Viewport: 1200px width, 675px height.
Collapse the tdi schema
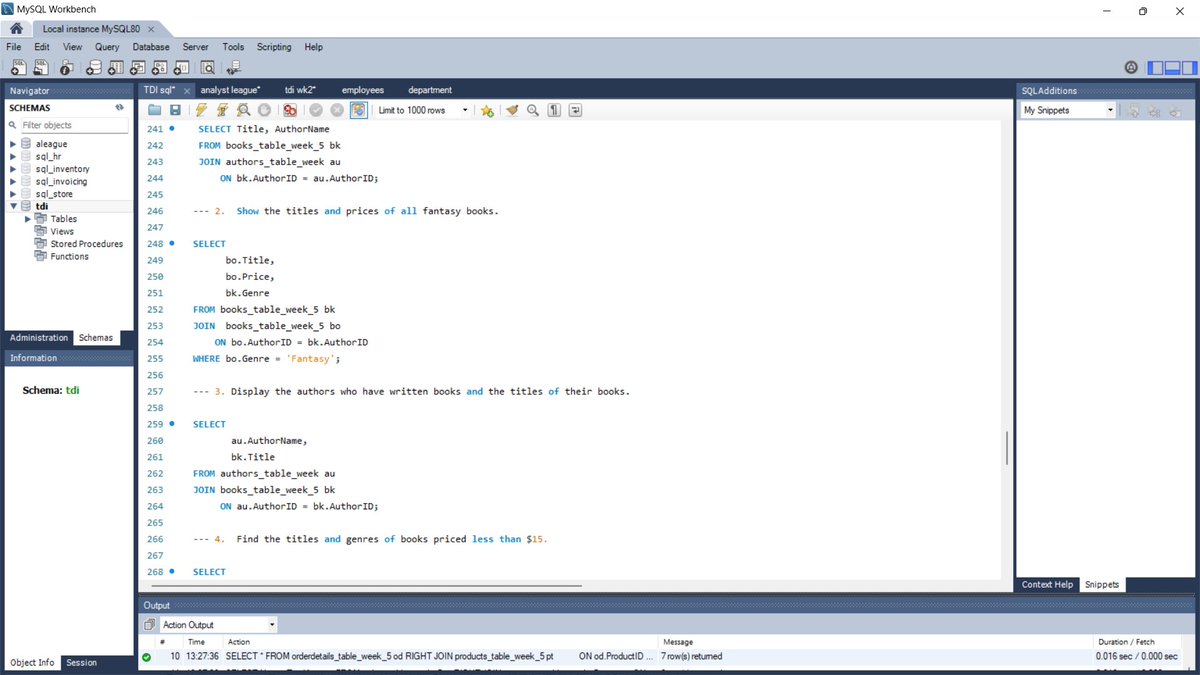click(13, 206)
